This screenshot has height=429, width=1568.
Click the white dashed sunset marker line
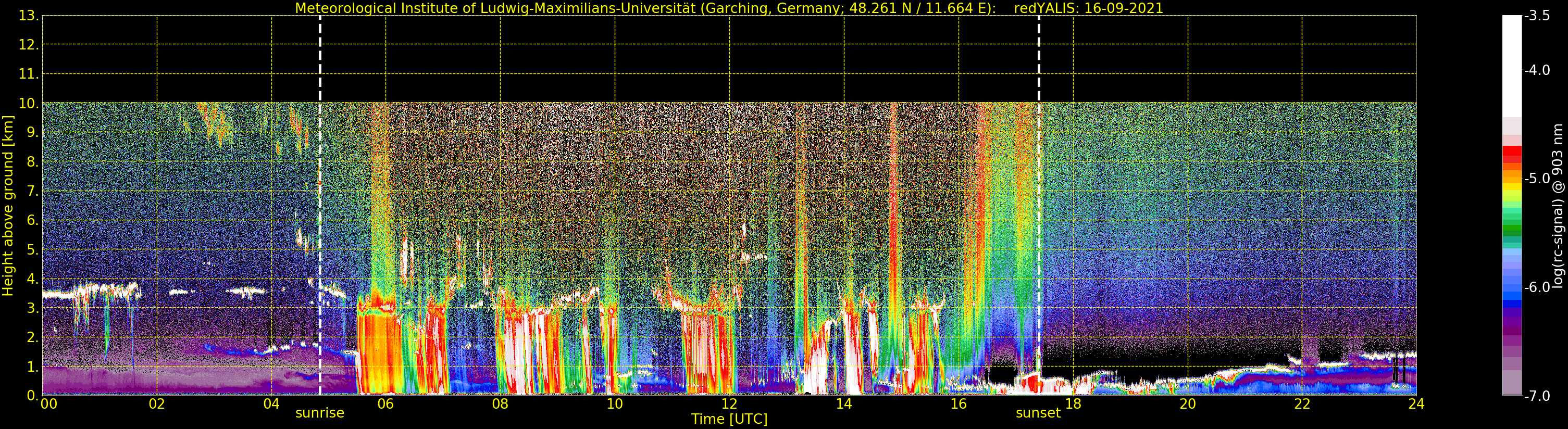[1038, 206]
